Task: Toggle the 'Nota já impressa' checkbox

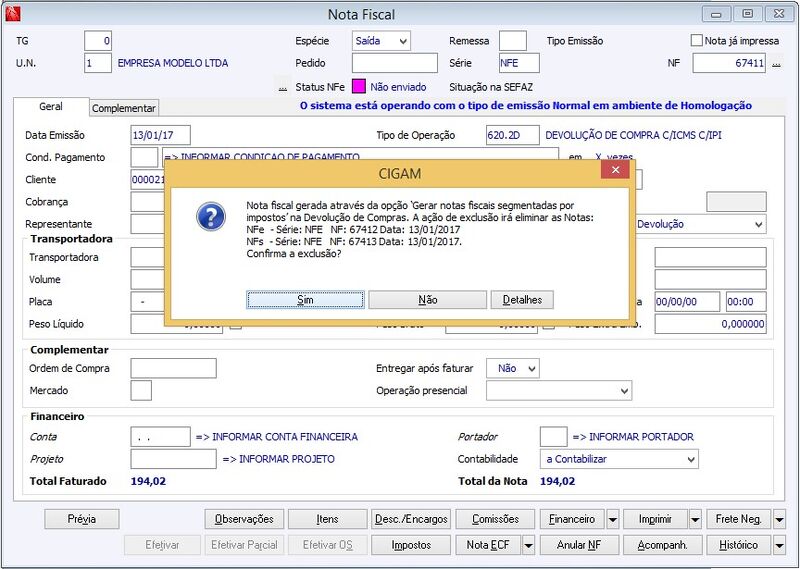Action: point(696,40)
